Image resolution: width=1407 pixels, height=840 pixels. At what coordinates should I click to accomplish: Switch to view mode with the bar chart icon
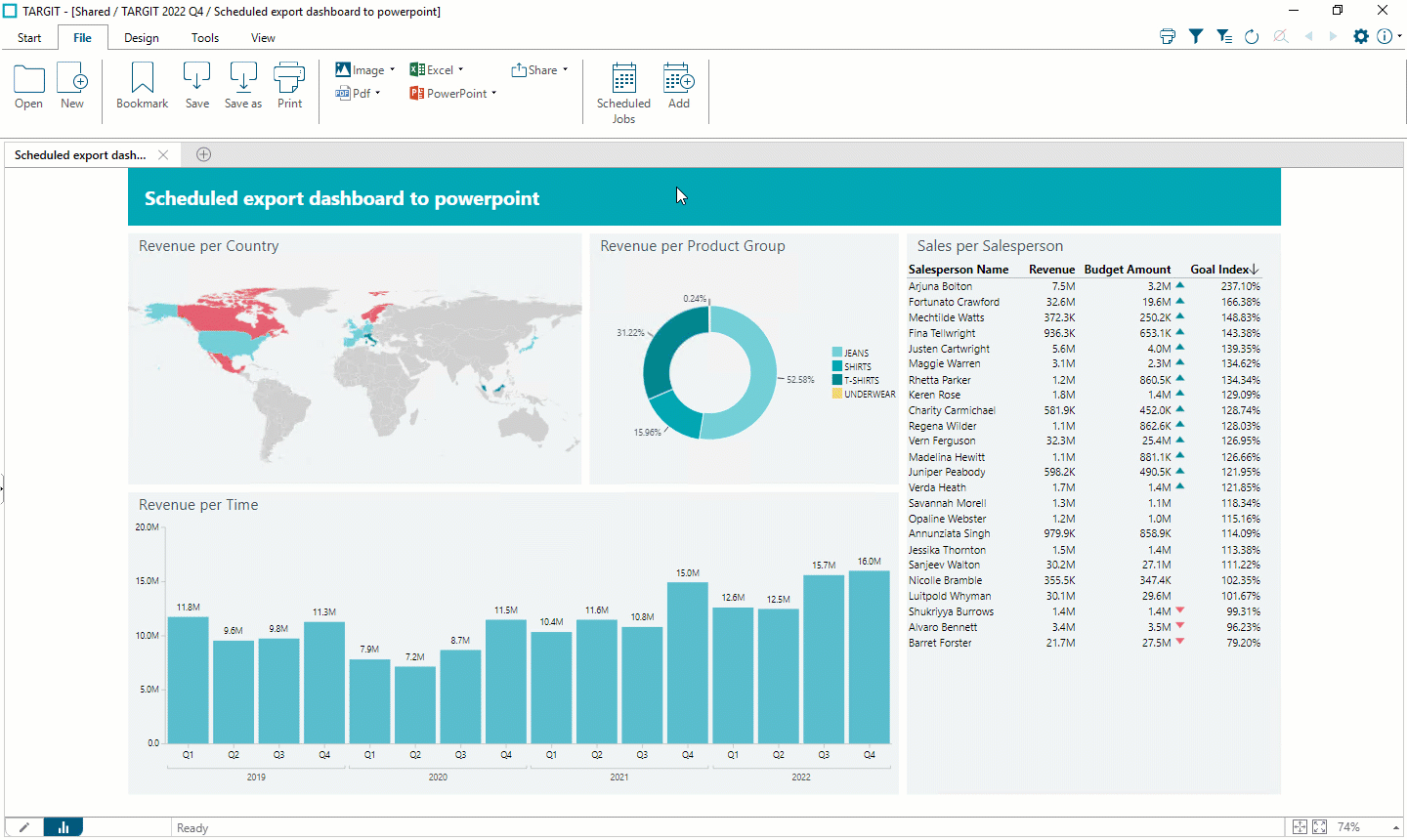pyautogui.click(x=64, y=827)
